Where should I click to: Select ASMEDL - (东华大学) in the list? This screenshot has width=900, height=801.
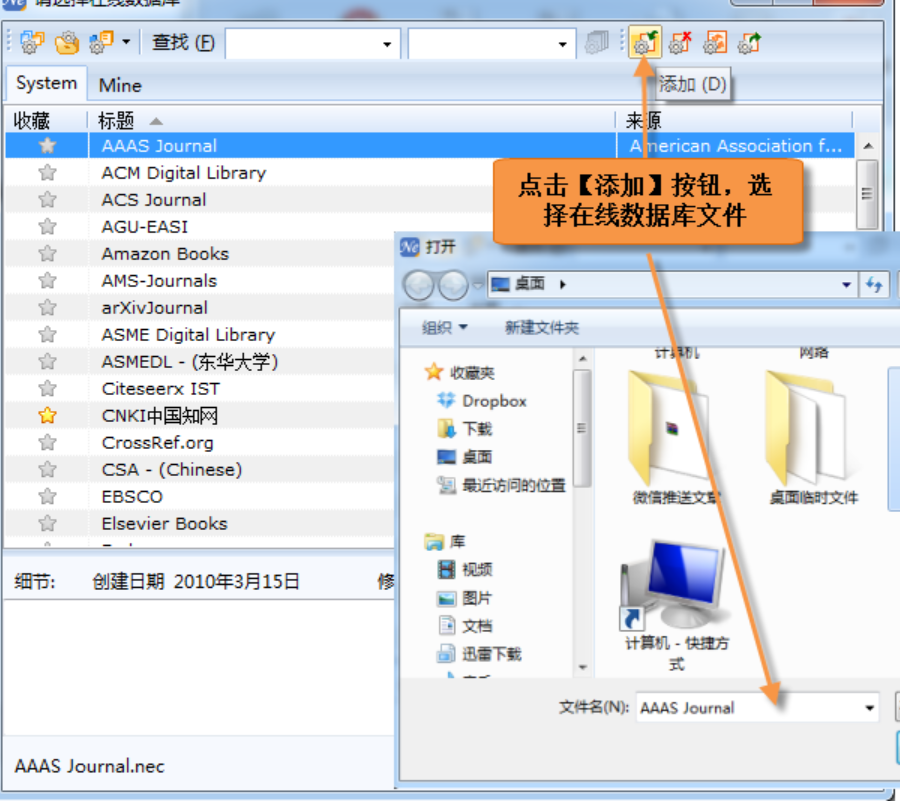click(x=190, y=361)
